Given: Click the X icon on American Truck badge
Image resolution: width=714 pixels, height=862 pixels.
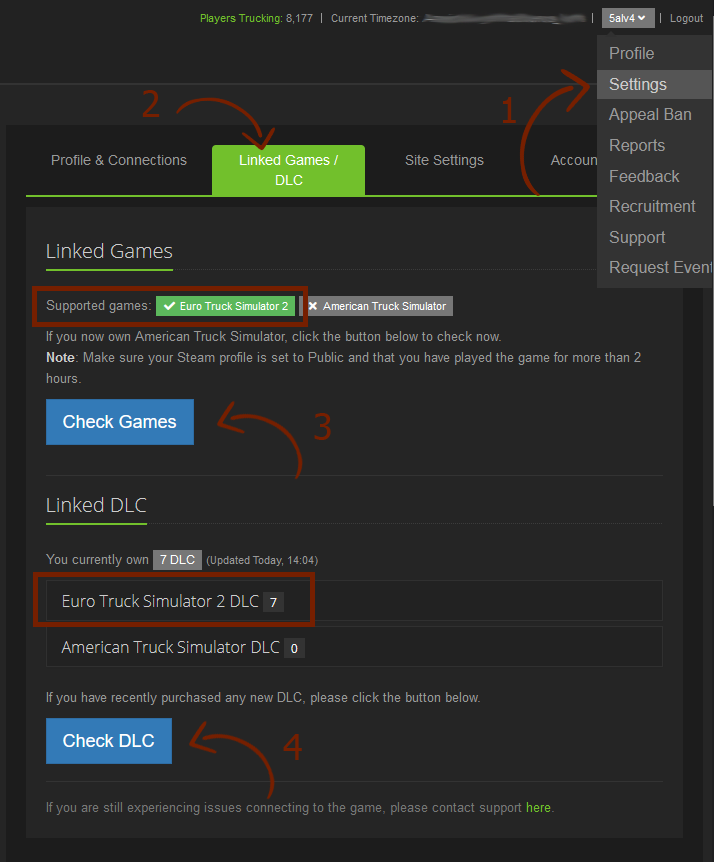Looking at the screenshot, I should coord(313,306).
